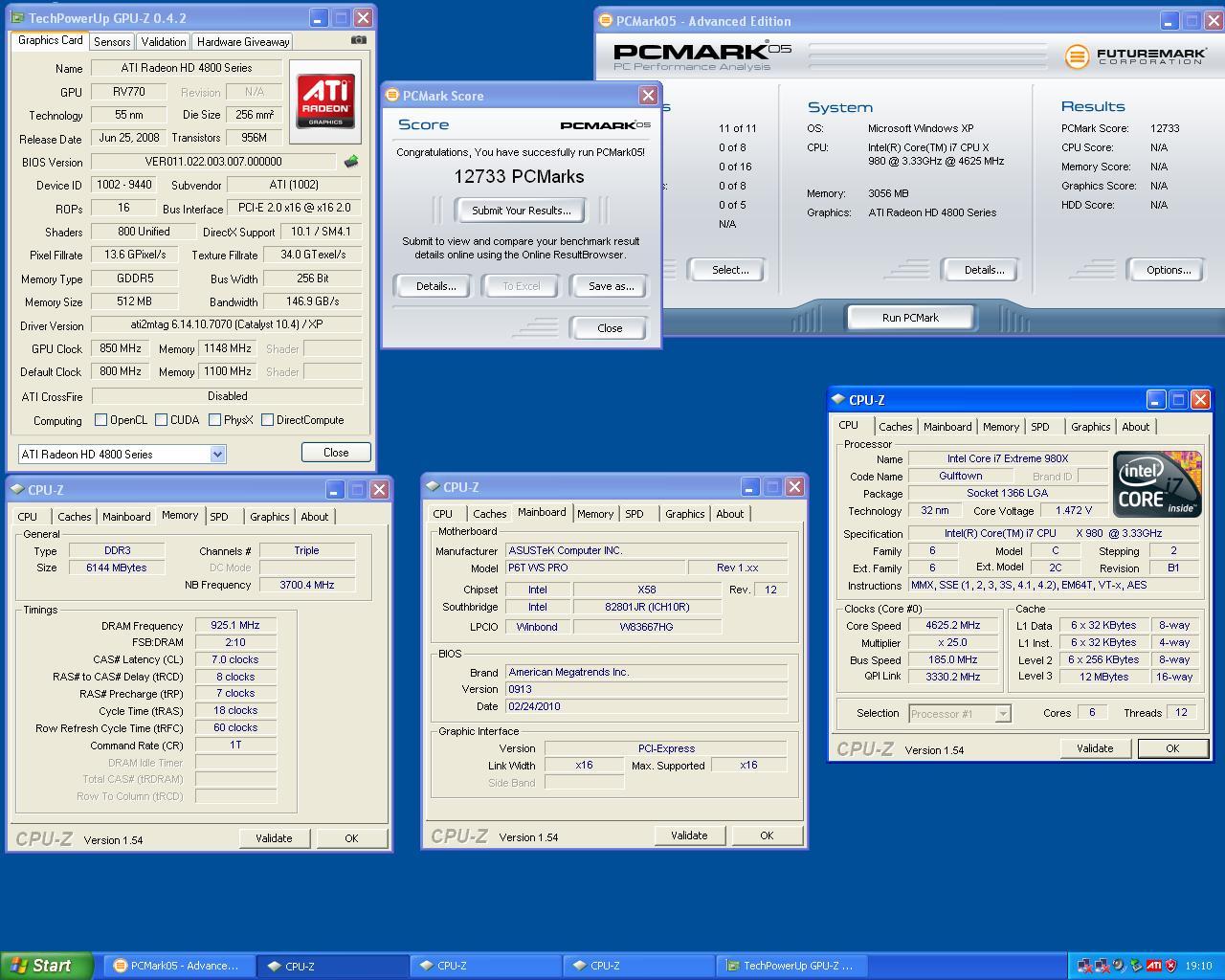Enable the CUDA checkbox
Image resolution: width=1225 pixels, height=980 pixels.
click(x=162, y=420)
